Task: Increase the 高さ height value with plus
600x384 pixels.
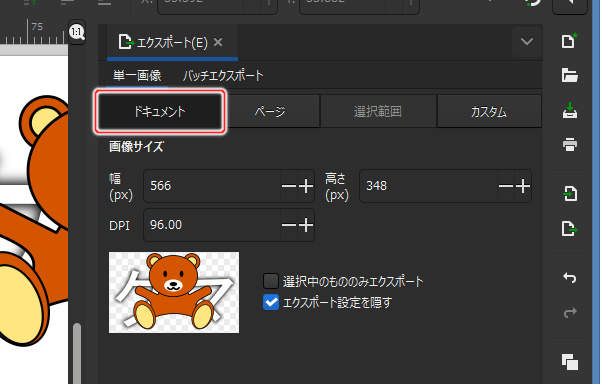Action: (523, 186)
